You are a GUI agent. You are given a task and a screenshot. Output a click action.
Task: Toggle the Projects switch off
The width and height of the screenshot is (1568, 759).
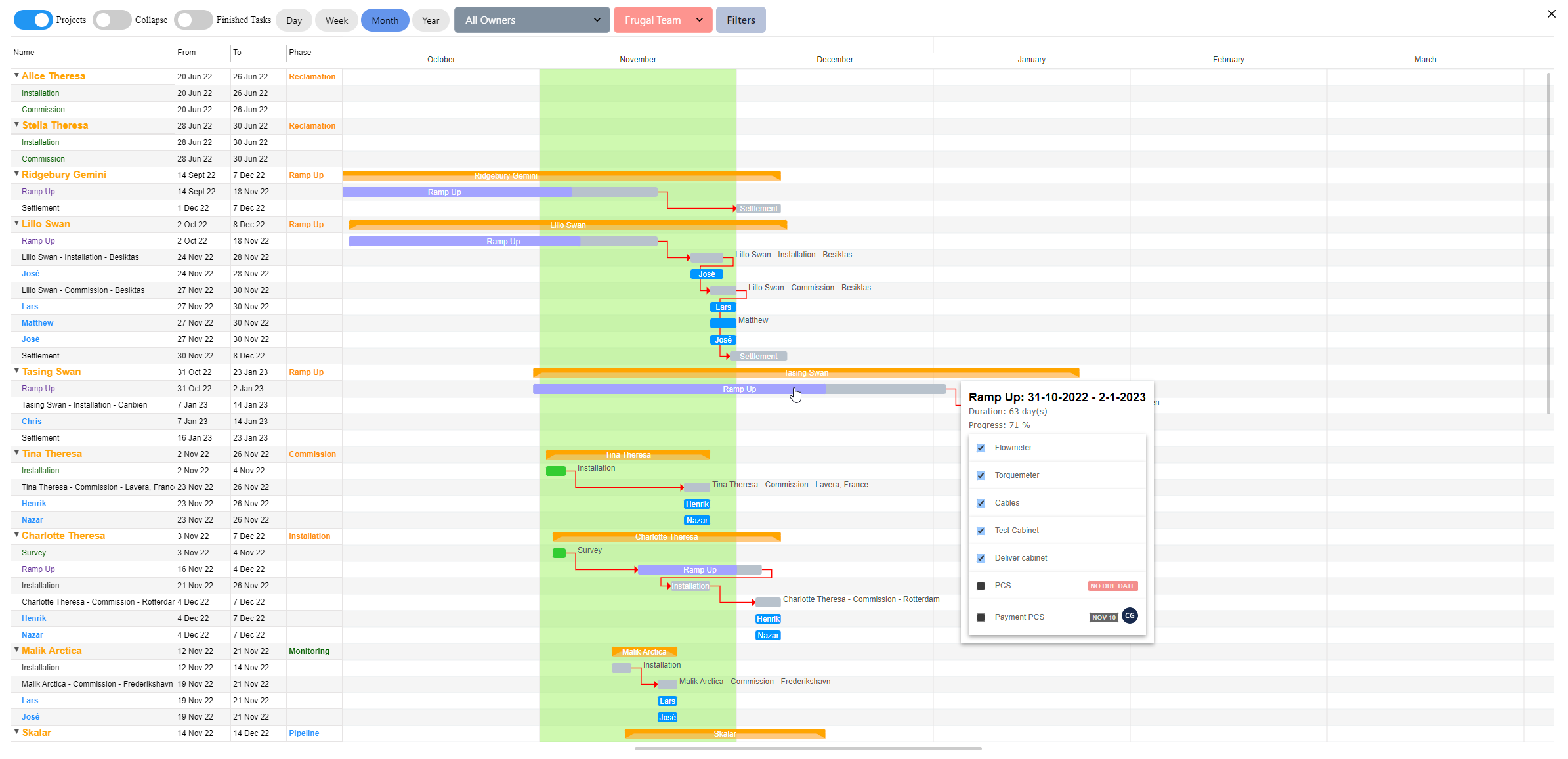click(33, 20)
